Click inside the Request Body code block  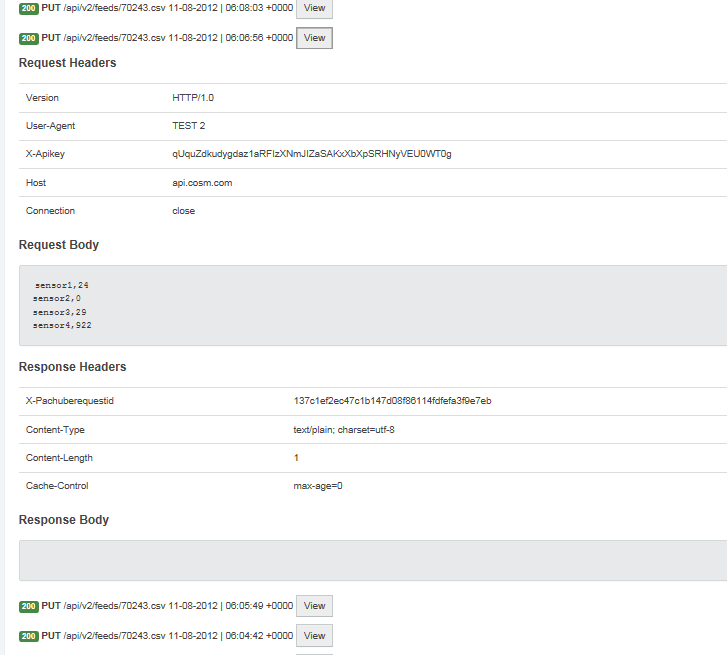tap(372, 305)
